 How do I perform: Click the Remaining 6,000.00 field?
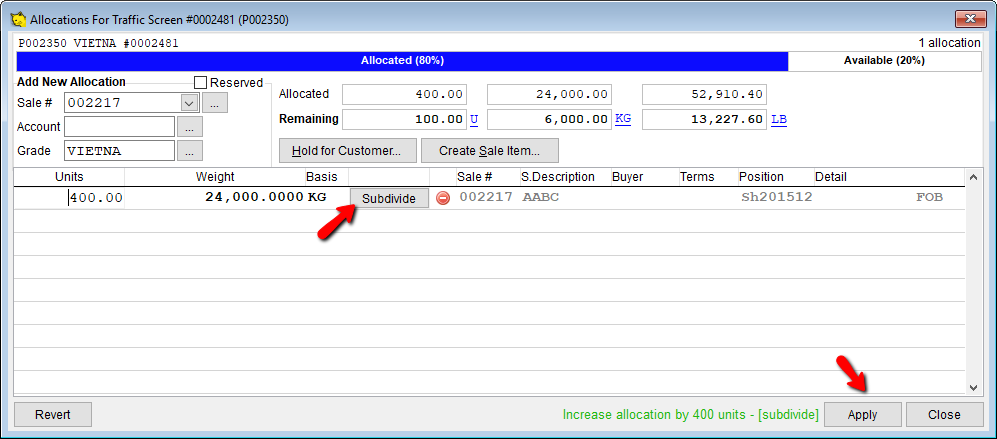point(549,119)
